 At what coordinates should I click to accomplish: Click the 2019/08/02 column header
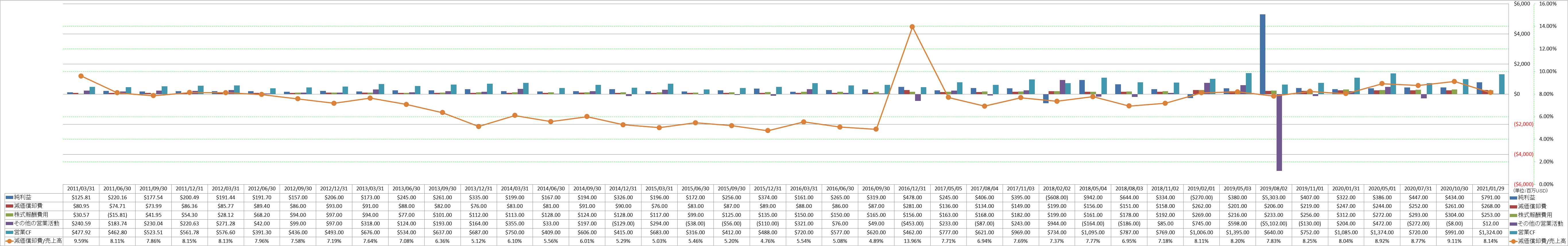point(1273,189)
